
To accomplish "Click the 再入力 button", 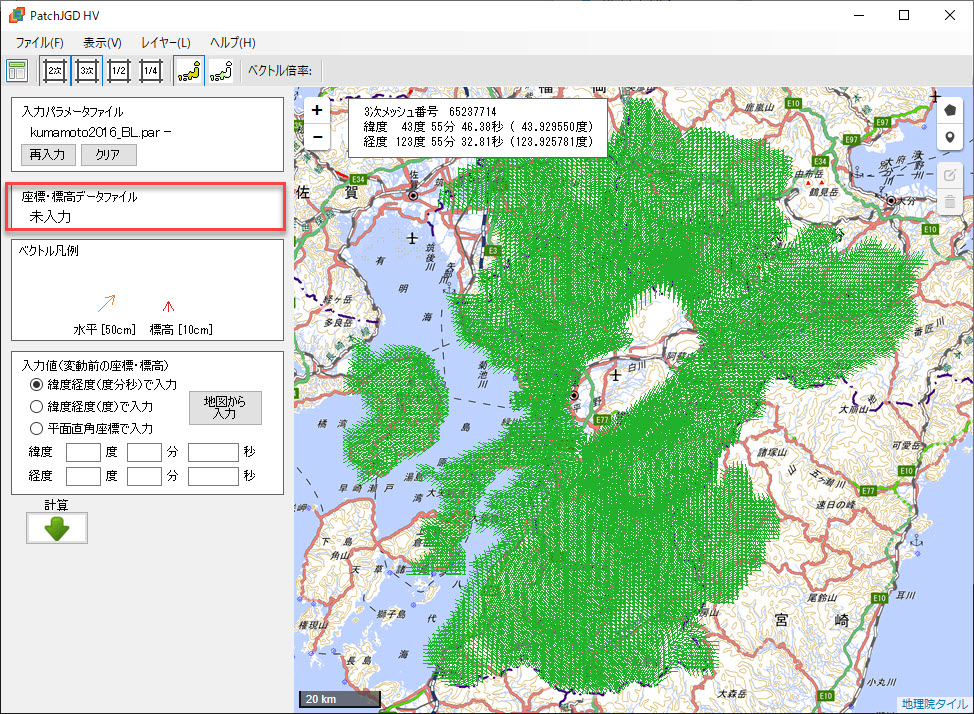I will coord(48,154).
